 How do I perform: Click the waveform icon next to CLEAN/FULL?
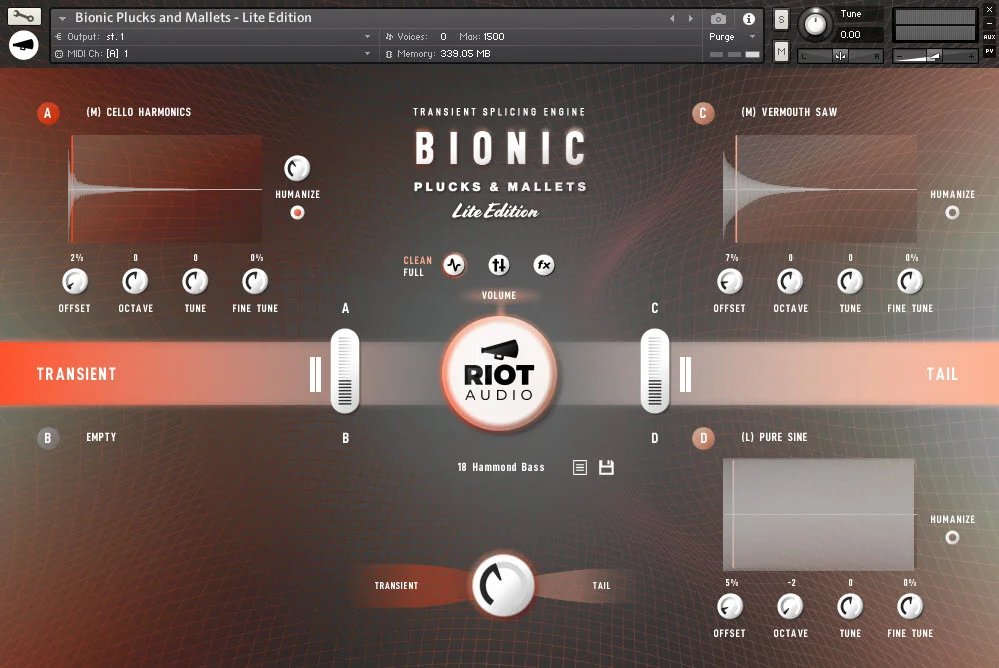454,265
